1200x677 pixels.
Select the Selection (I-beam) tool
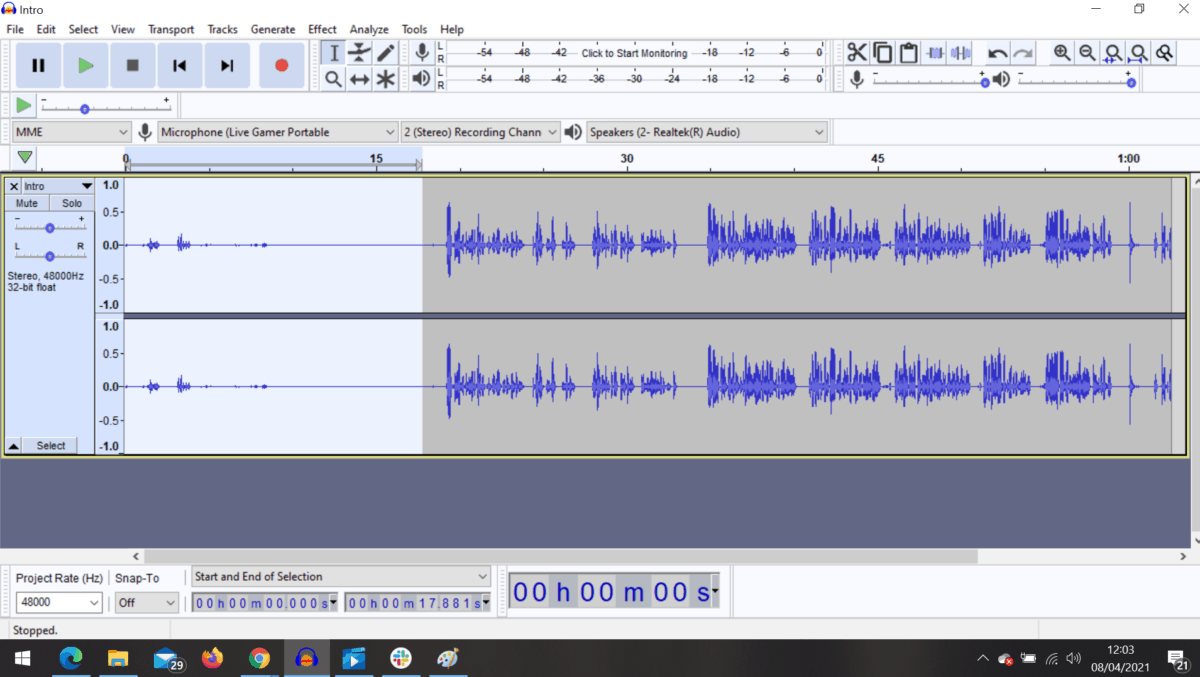pyautogui.click(x=334, y=53)
